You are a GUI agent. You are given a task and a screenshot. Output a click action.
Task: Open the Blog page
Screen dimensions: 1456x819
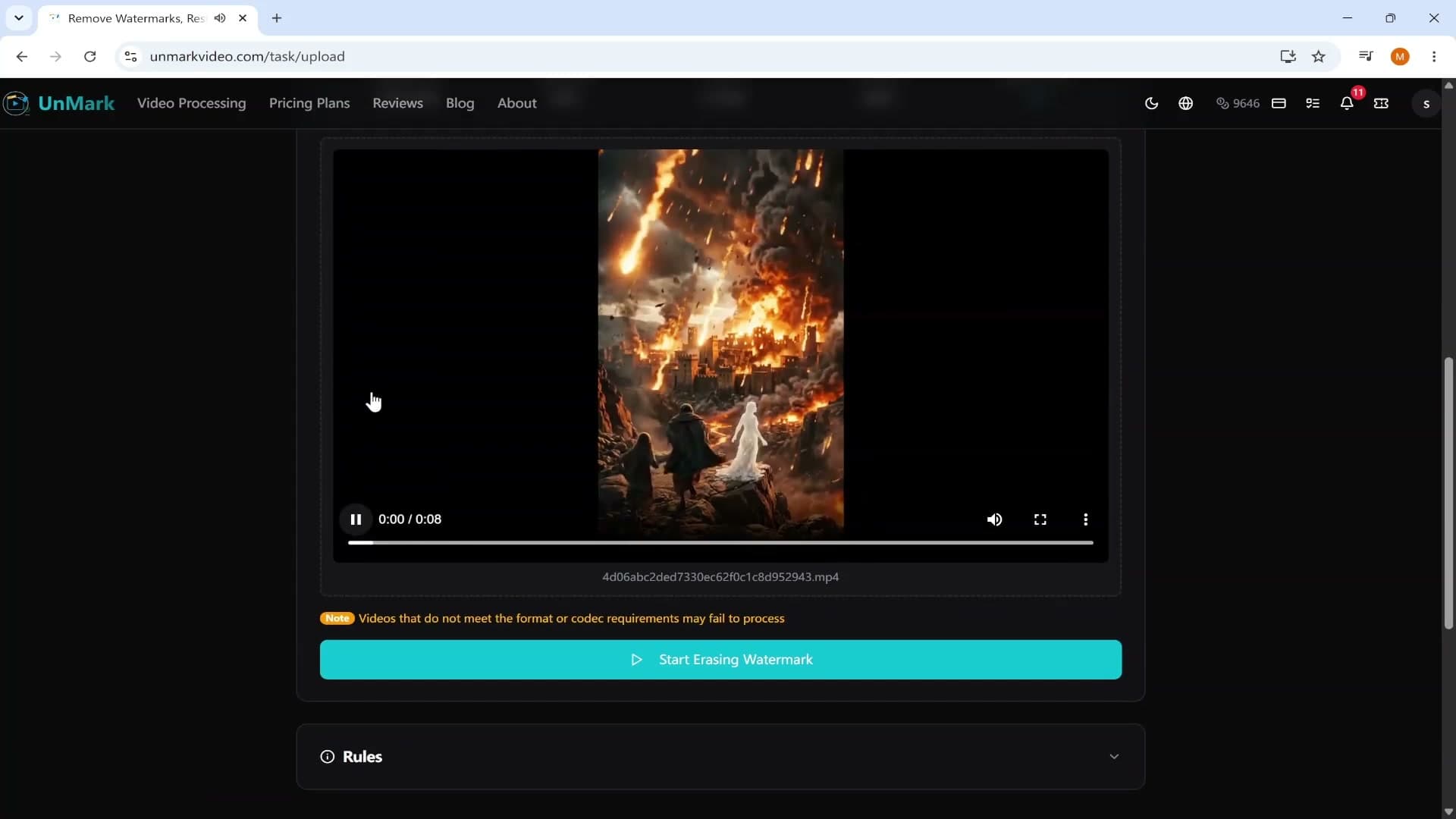(460, 103)
